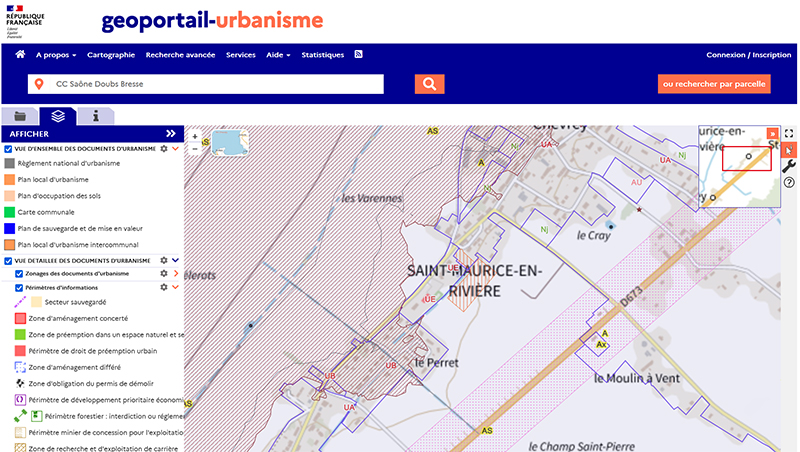Open settings gear for Zonages des documents
Screen dimensions: 800x452
pyautogui.click(x=164, y=273)
